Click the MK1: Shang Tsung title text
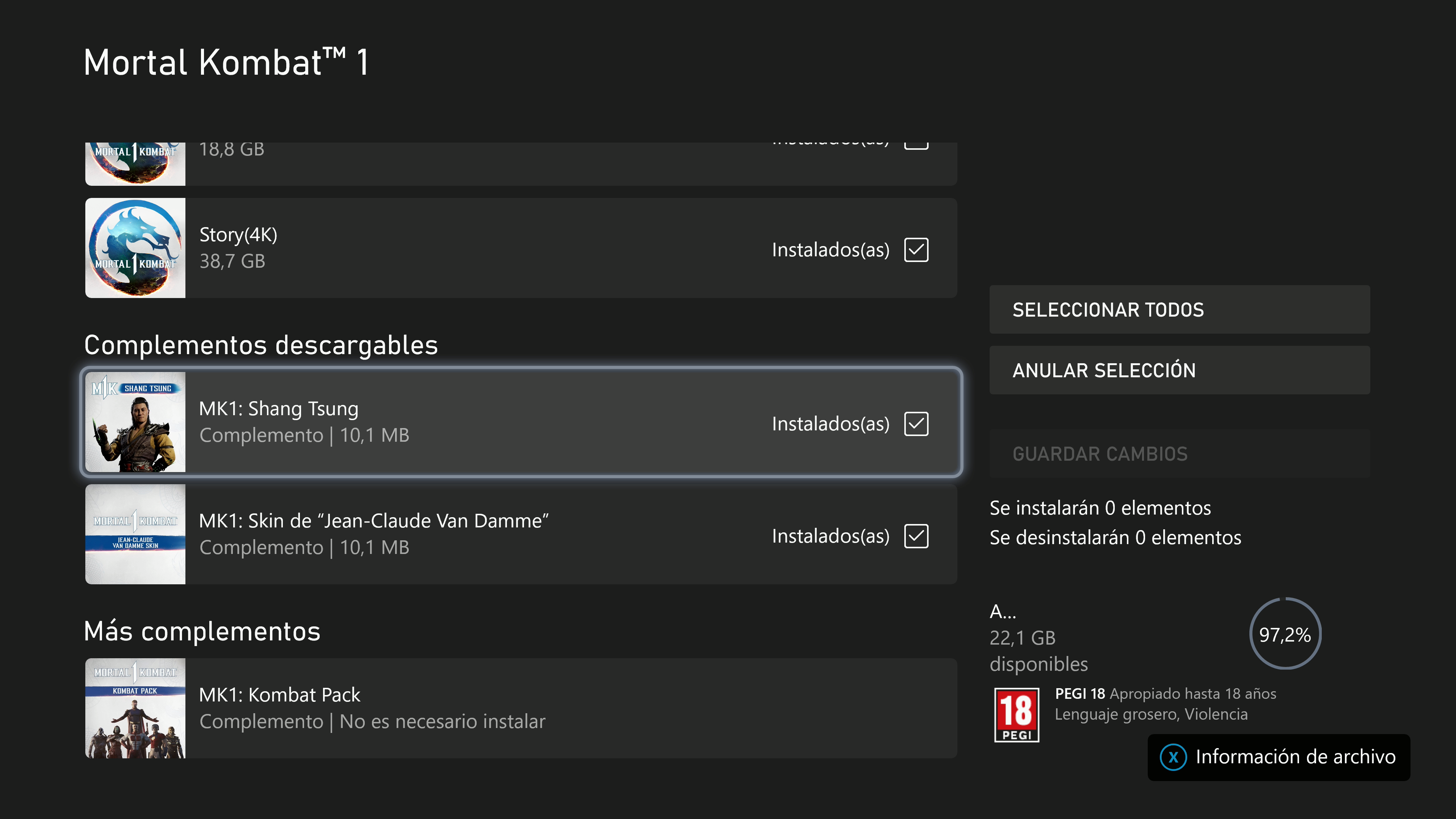 click(x=279, y=409)
